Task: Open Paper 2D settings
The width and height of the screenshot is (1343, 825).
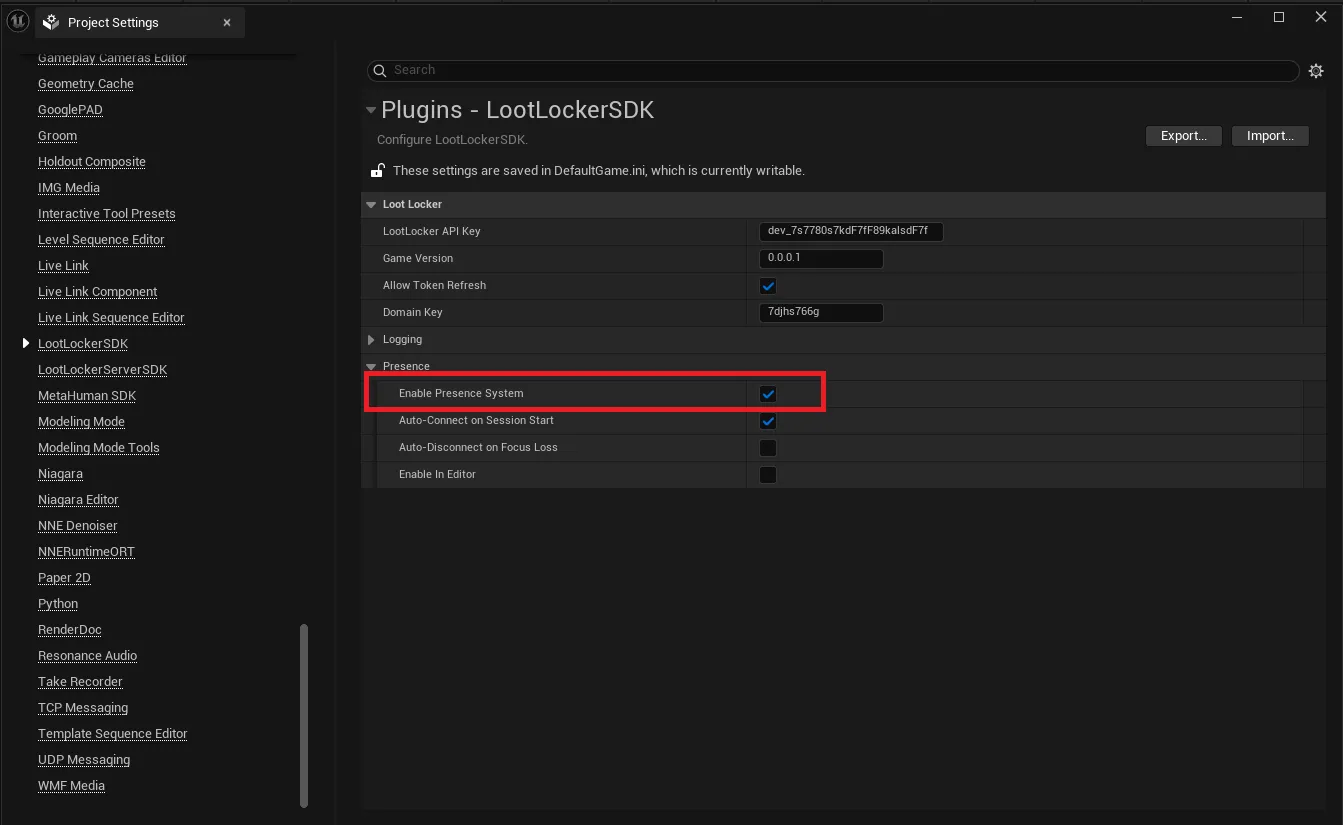Action: coord(64,578)
